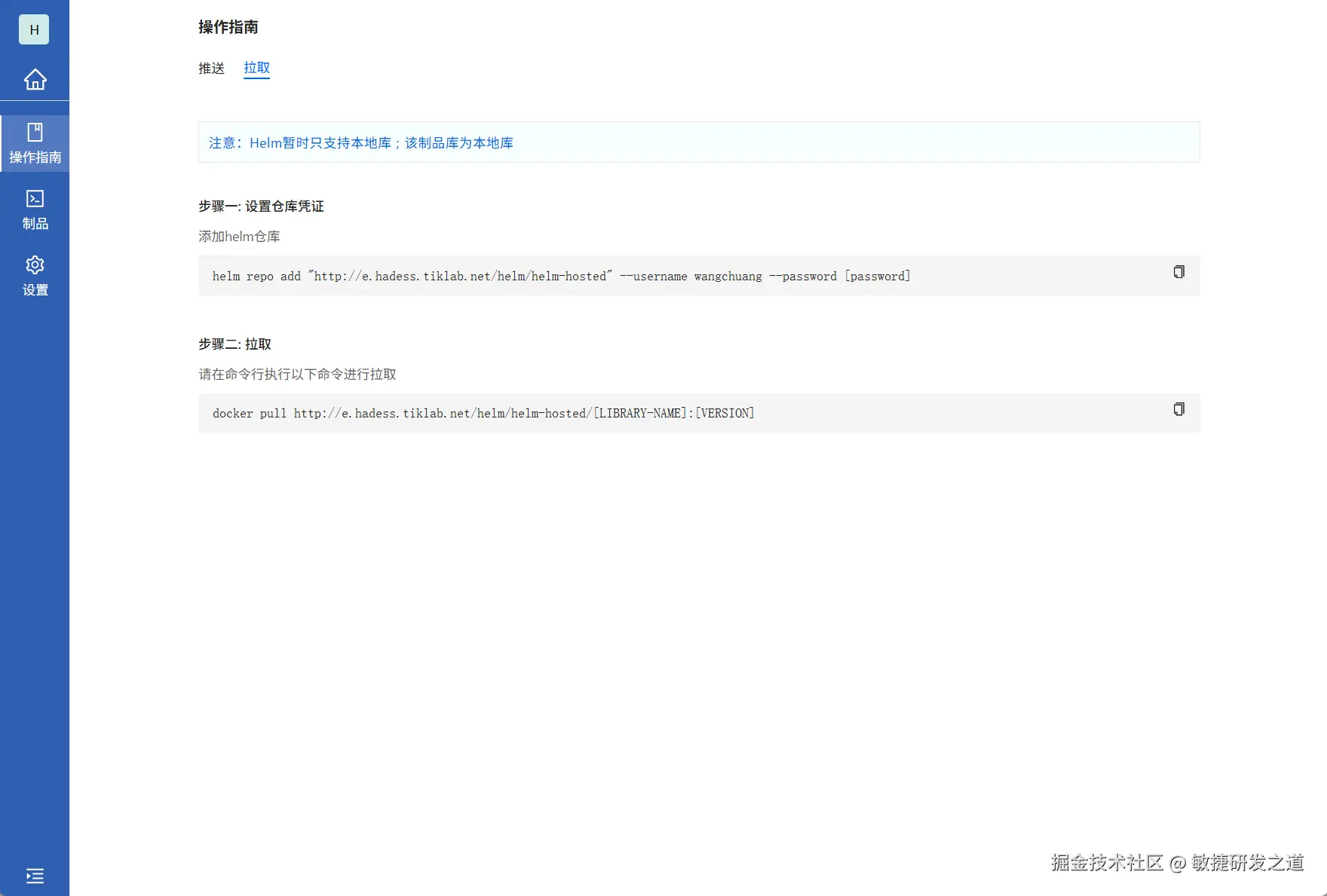This screenshot has height=896, width=1327.
Task: Select the docker pull command text
Action: (x=483, y=413)
